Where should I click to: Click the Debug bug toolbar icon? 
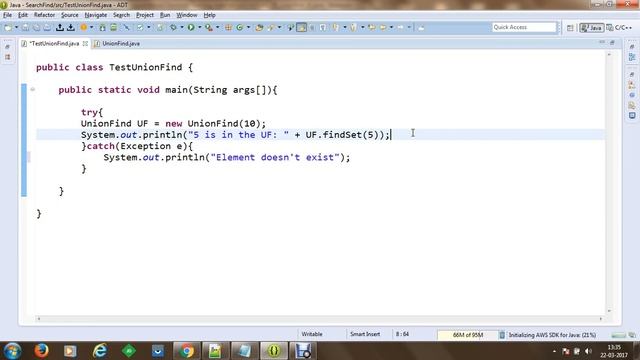pyautogui.click(x=173, y=27)
